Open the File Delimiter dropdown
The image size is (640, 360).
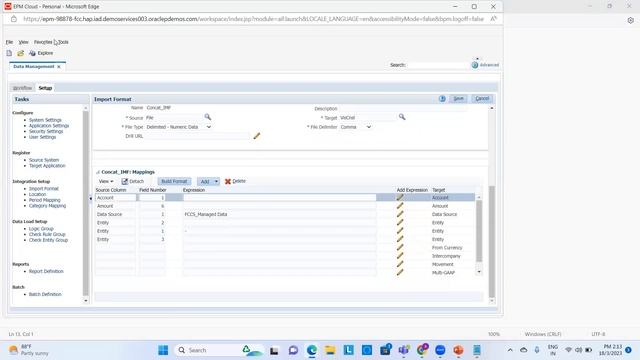click(x=369, y=127)
